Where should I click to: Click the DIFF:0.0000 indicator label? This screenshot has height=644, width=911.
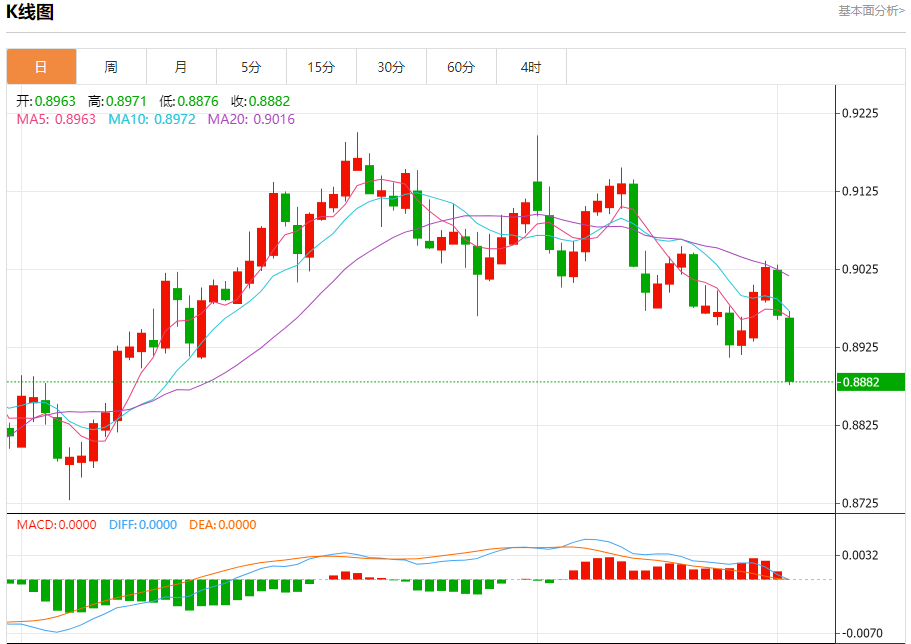143,525
